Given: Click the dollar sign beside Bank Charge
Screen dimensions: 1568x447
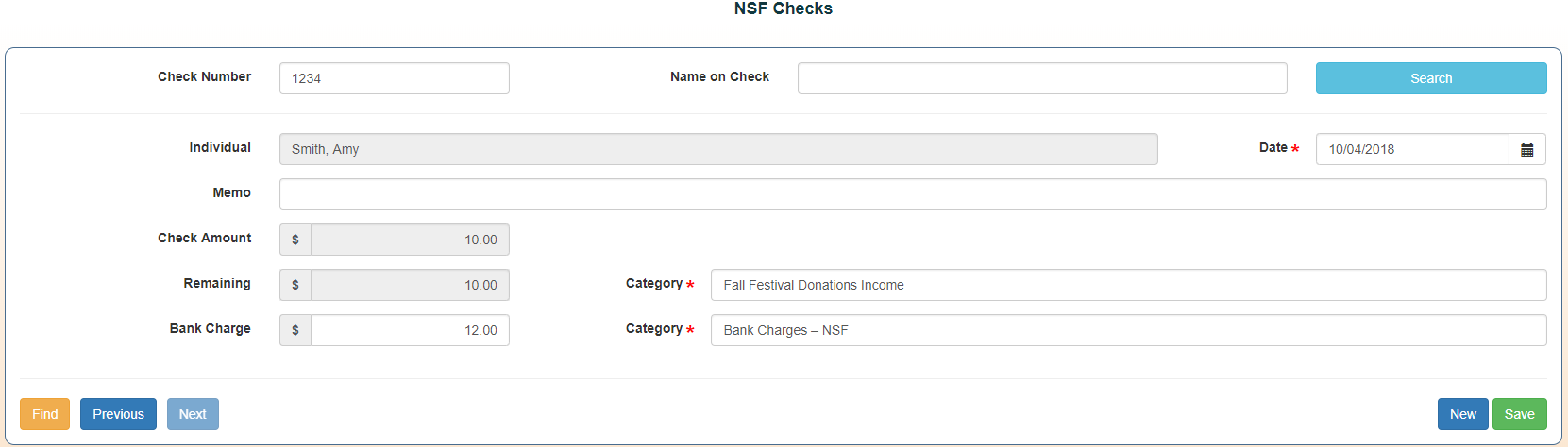Looking at the screenshot, I should pyautogui.click(x=295, y=330).
